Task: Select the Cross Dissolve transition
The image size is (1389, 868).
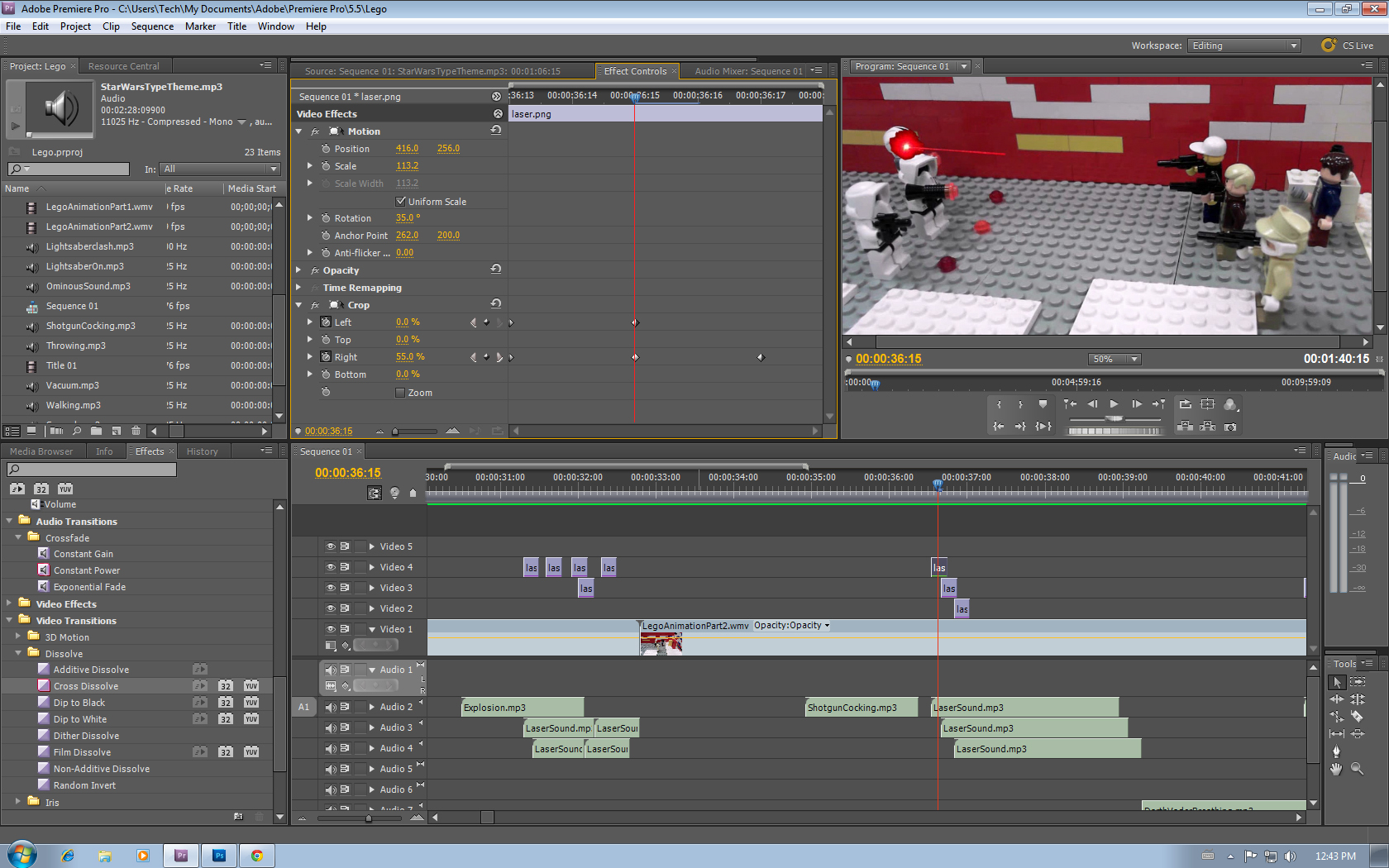Action: pyautogui.click(x=86, y=686)
